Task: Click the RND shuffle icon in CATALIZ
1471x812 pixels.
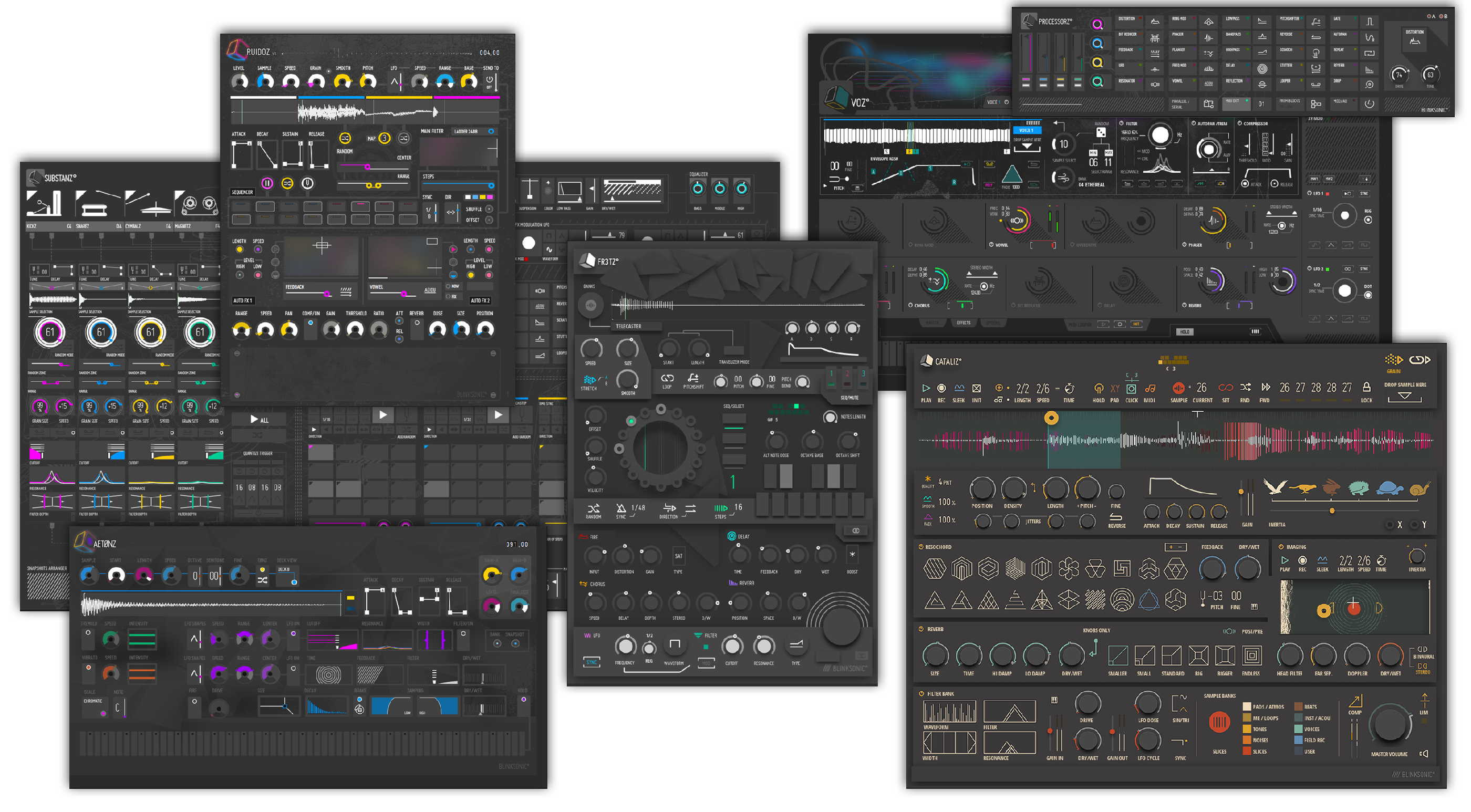Action: [1245, 388]
